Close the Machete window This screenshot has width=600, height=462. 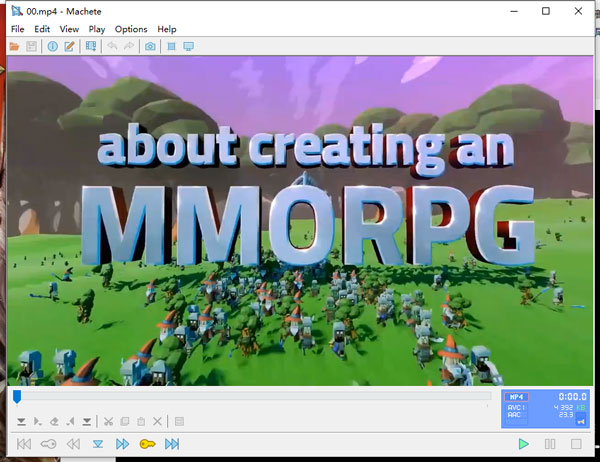tap(578, 11)
